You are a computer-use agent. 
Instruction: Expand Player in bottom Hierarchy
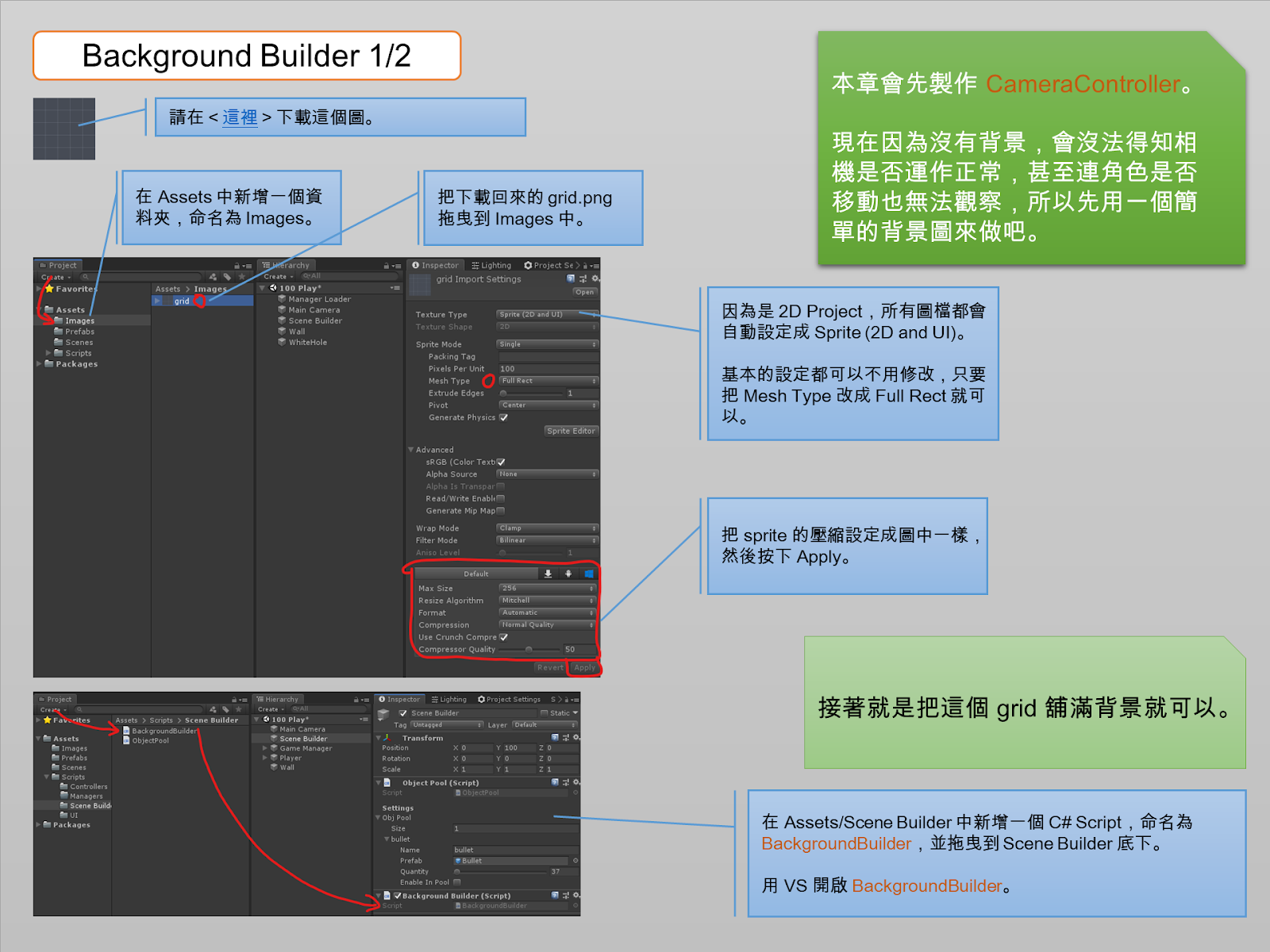265,758
